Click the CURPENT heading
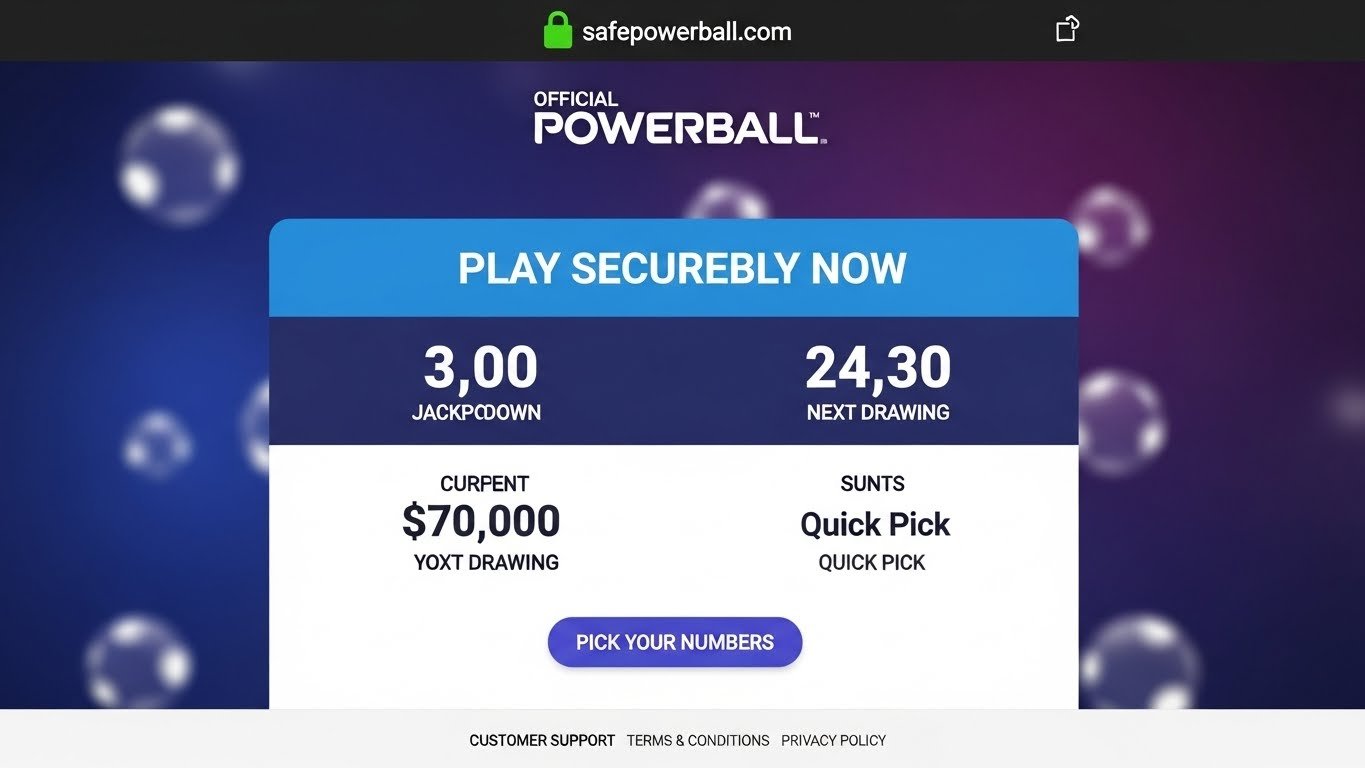Image resolution: width=1365 pixels, height=768 pixels. pos(484,484)
